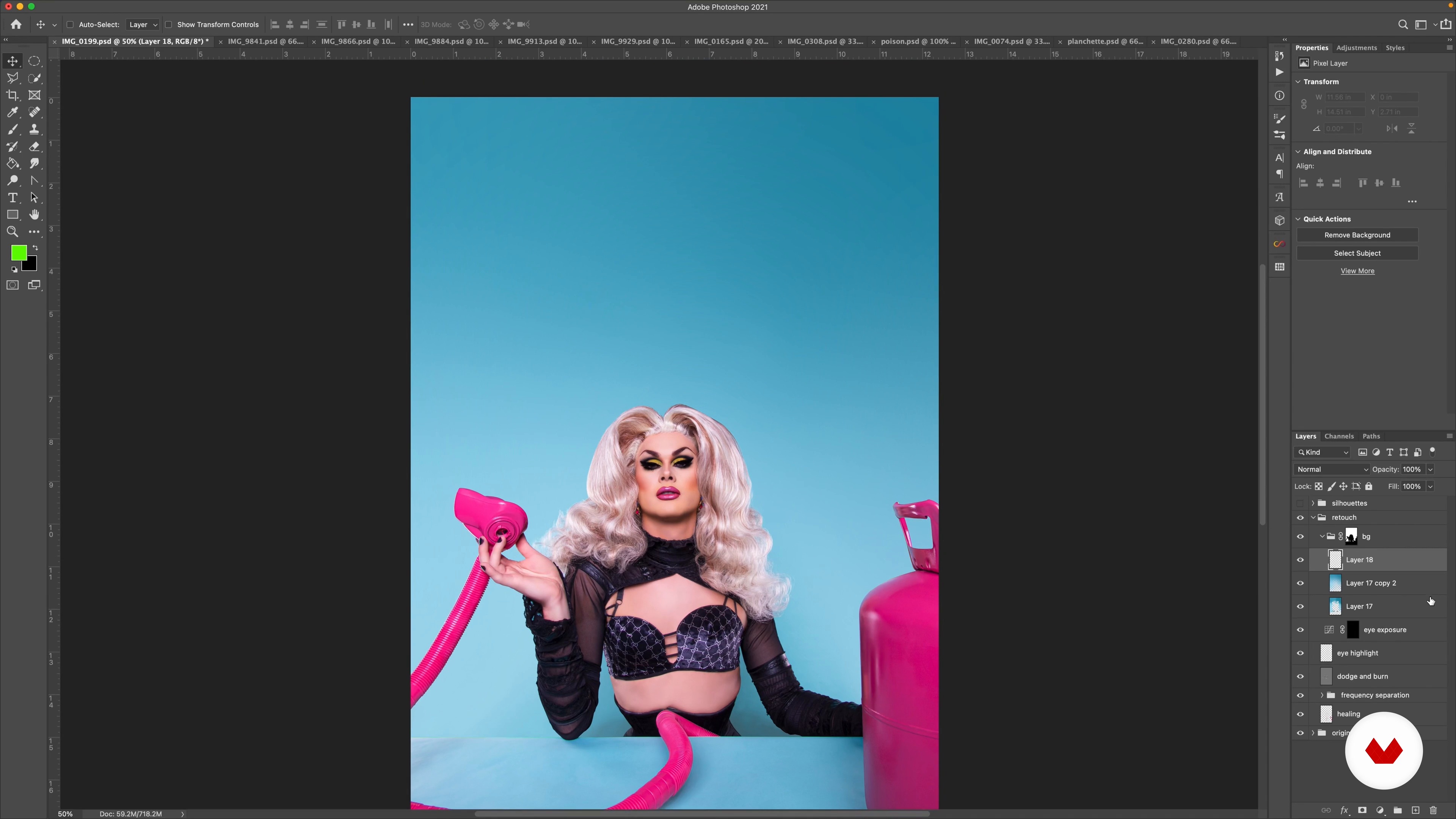
Task: Select the Hand tool
Action: pos(35,215)
